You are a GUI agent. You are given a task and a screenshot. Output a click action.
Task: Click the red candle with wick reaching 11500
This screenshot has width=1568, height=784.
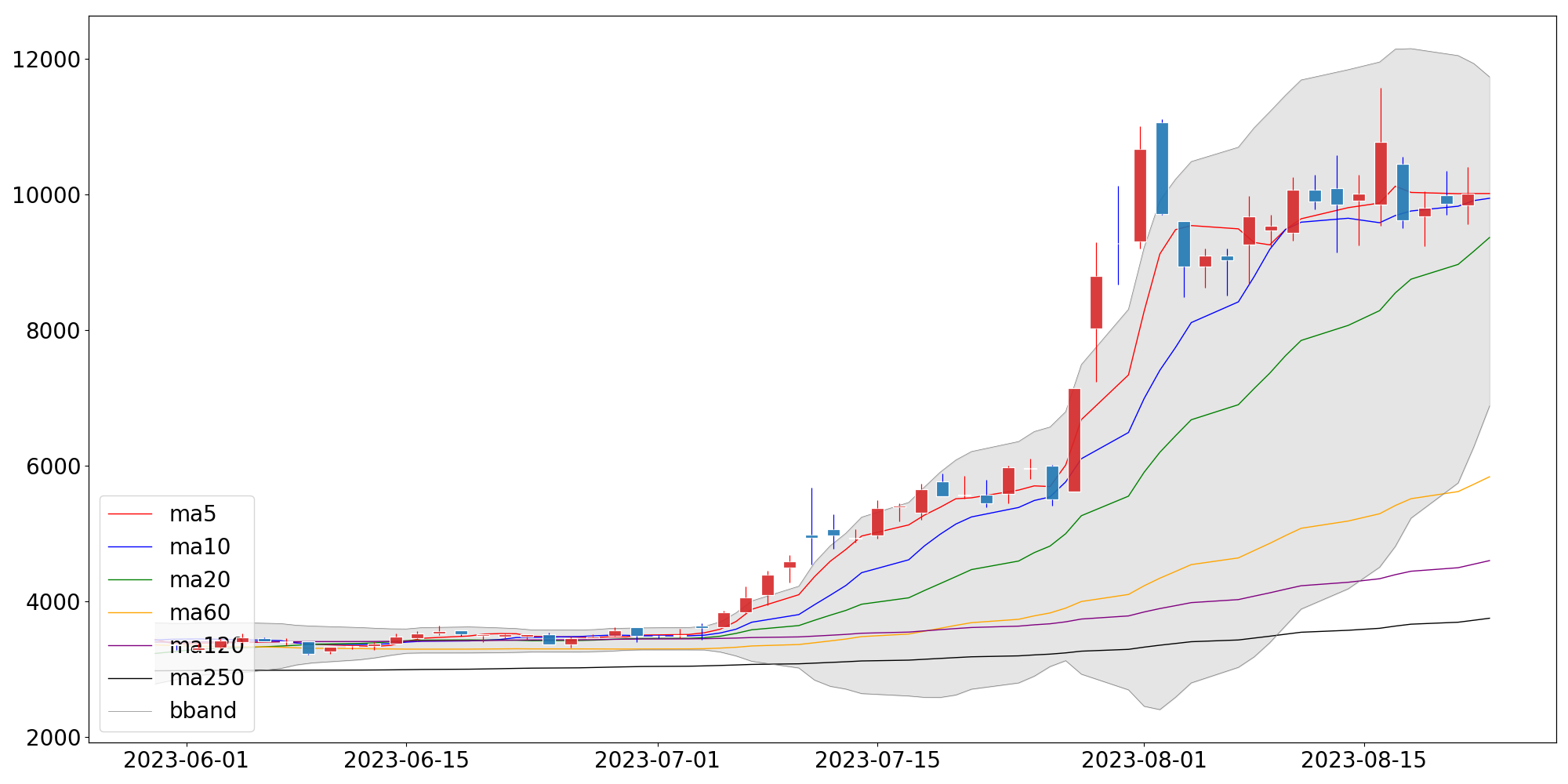pos(1381,173)
